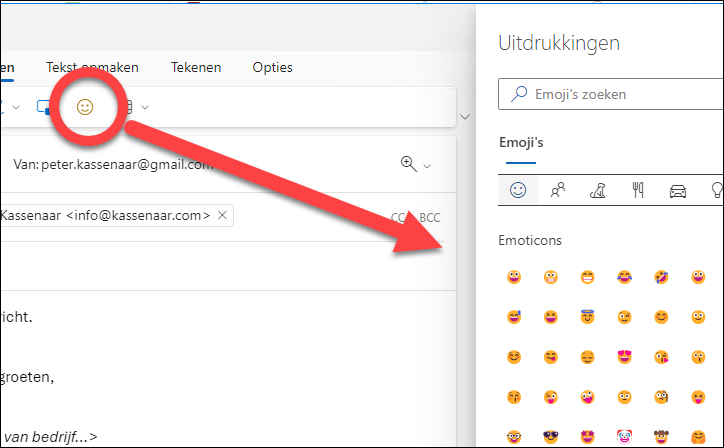Image resolution: width=724 pixels, height=448 pixels.
Task: Select the Smileys emoji category icon
Action: 518,190
